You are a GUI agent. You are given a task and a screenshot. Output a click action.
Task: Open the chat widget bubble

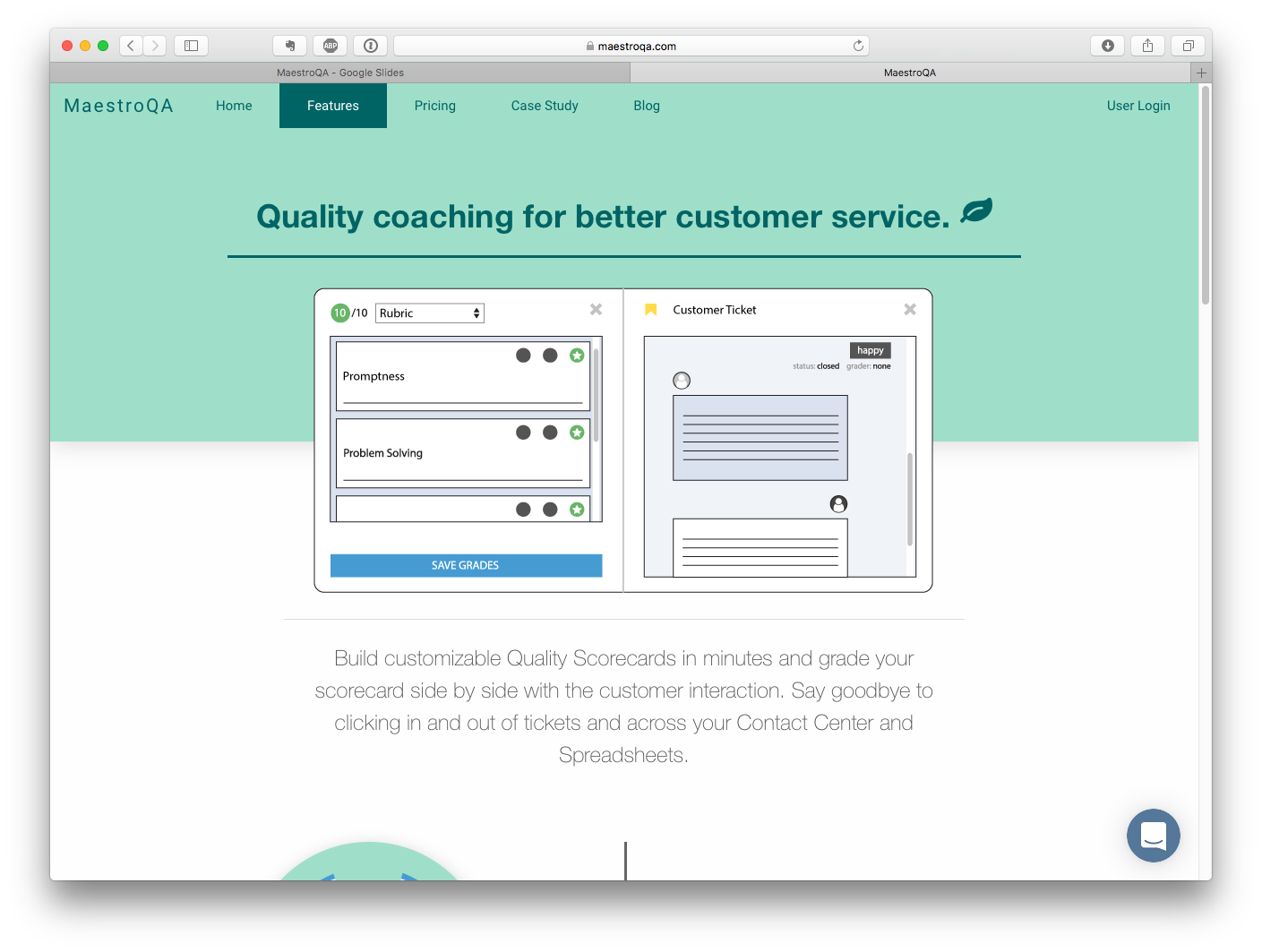(x=1154, y=836)
